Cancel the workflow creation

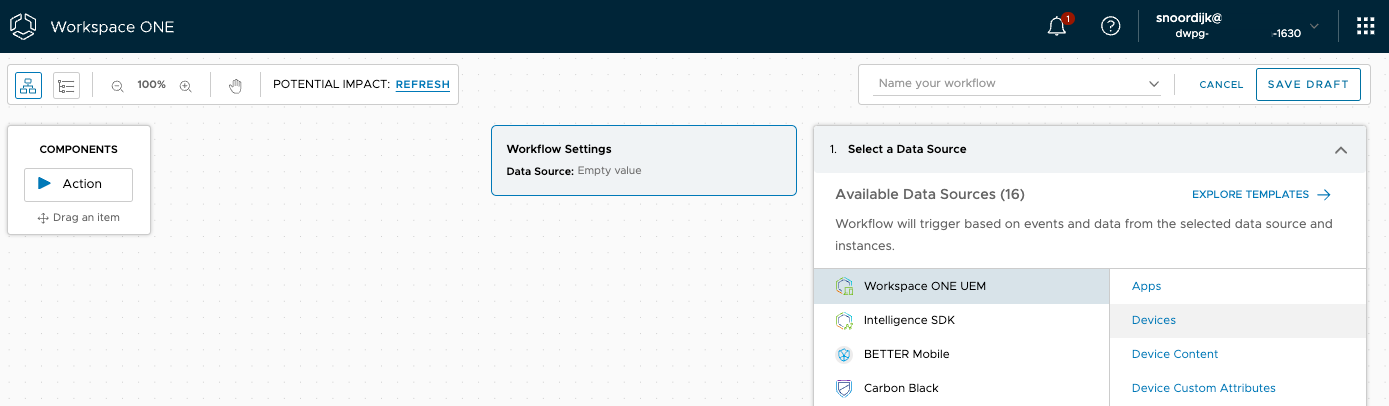pyautogui.click(x=1221, y=85)
